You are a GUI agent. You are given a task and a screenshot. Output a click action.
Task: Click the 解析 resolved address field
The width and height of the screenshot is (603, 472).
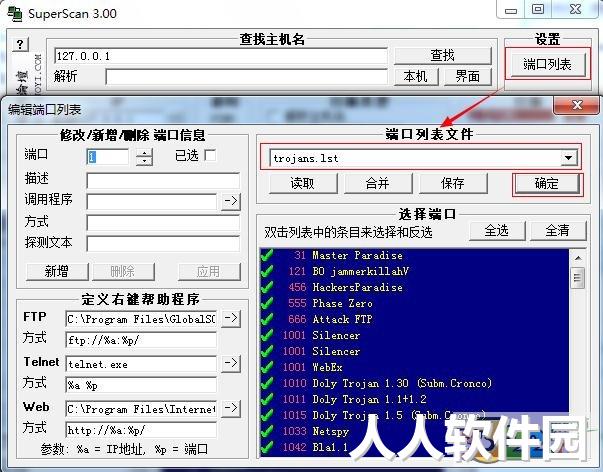pyautogui.click(x=246, y=77)
